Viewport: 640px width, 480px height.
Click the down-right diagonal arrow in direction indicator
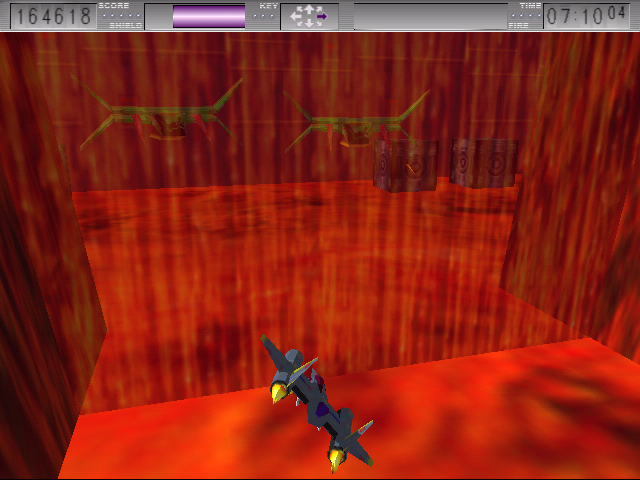click(x=319, y=23)
